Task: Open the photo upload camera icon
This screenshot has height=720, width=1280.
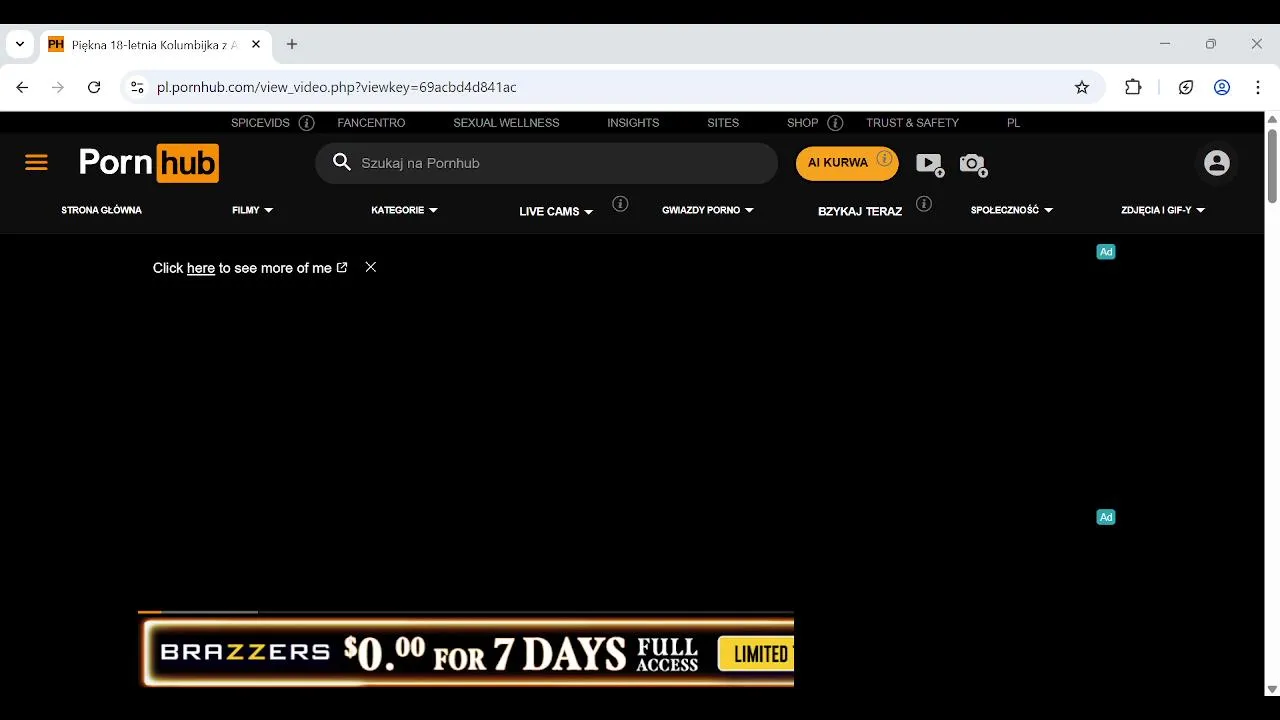Action: [973, 164]
